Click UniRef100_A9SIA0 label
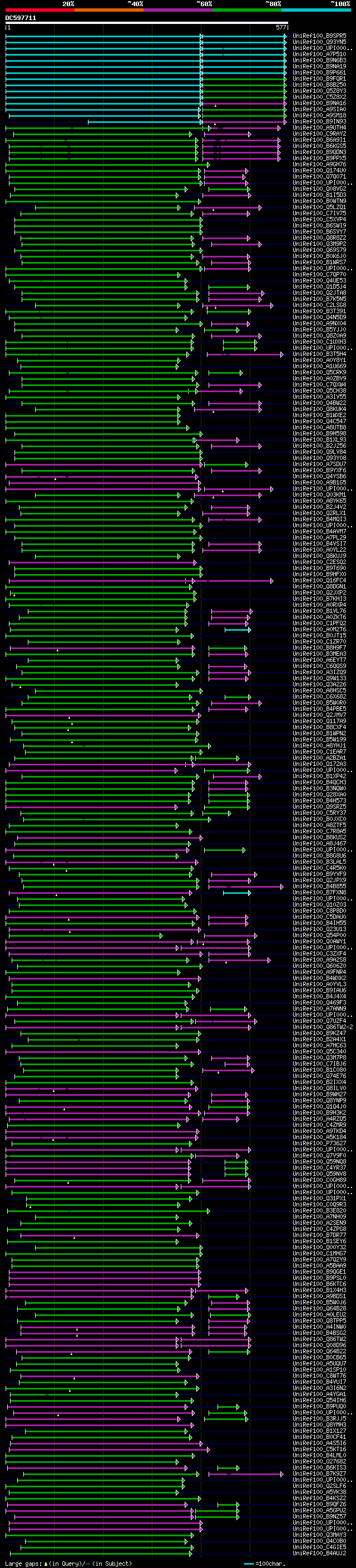Screen dimensions: 356x1568 319,109
